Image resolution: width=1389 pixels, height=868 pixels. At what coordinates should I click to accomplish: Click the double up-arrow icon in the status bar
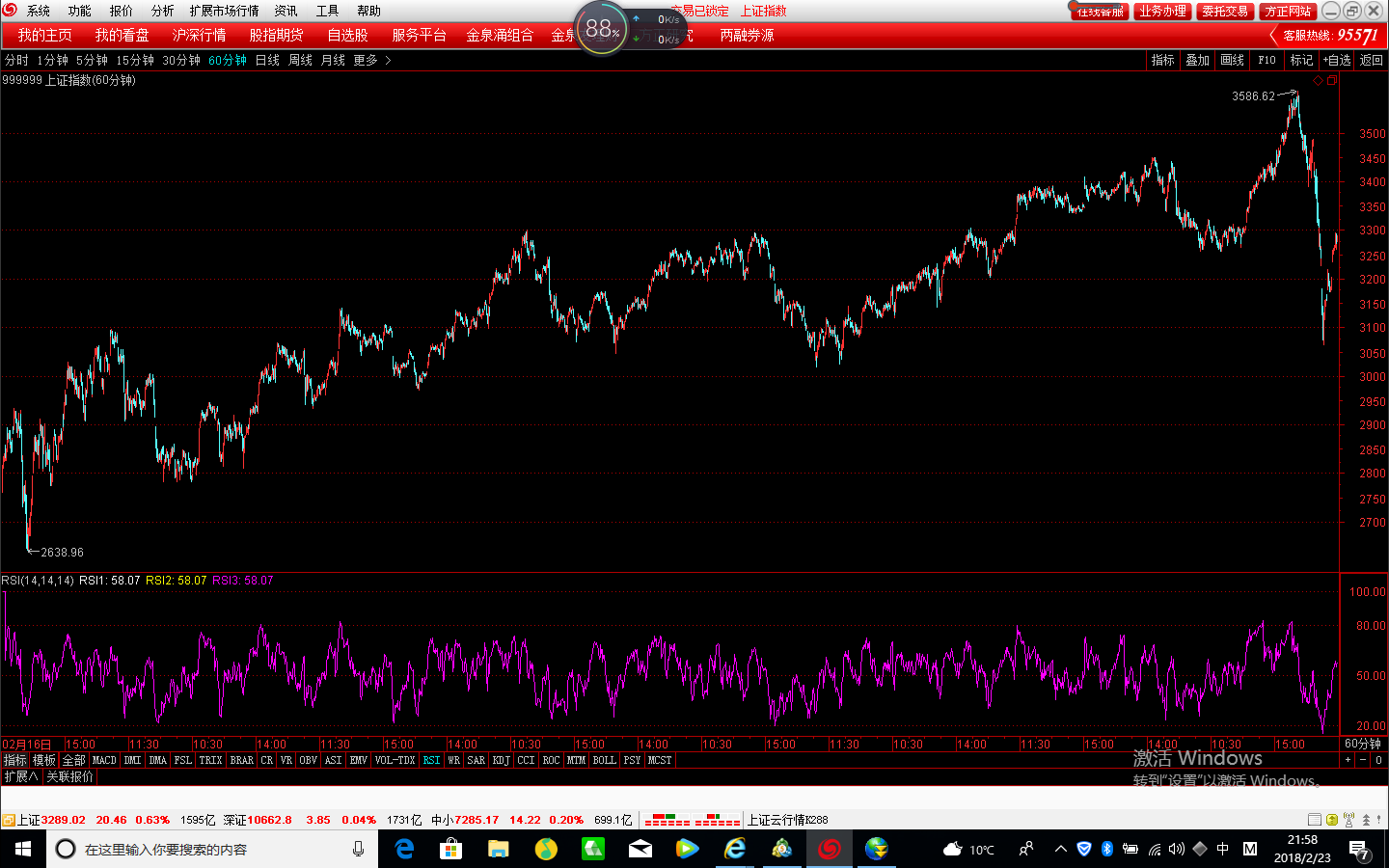1366,820
